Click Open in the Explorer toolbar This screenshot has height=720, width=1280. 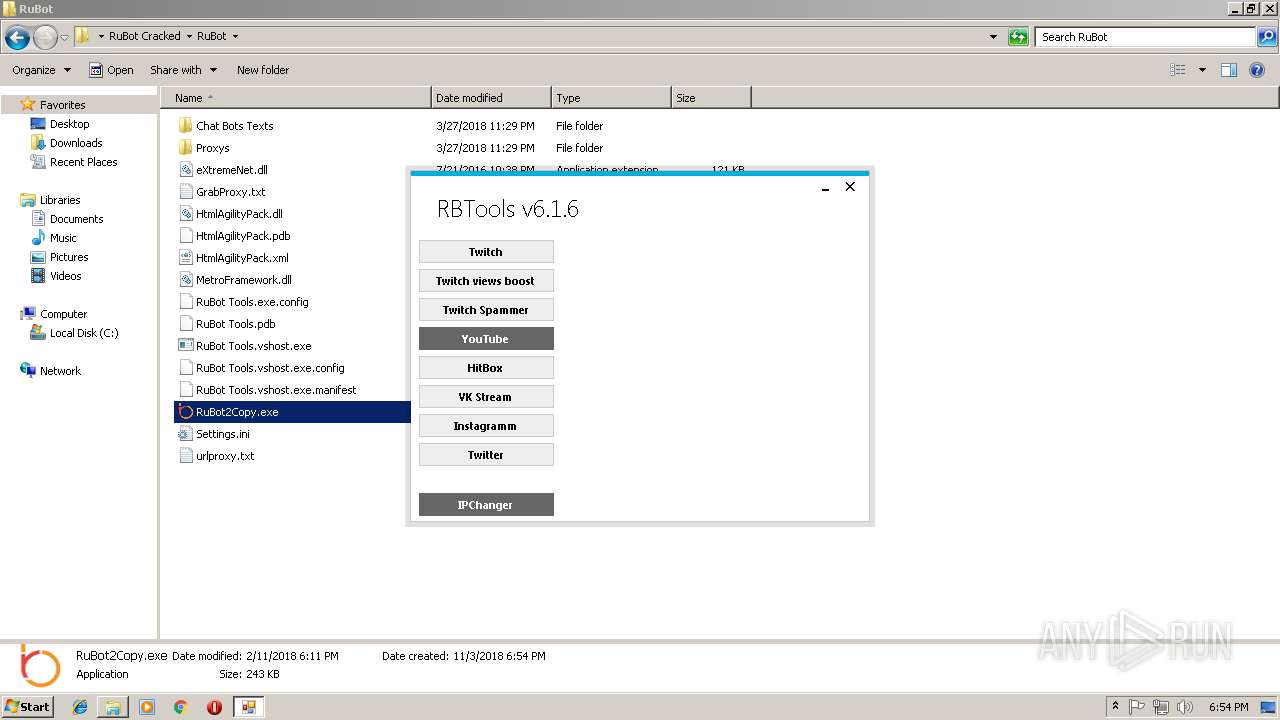coord(111,70)
